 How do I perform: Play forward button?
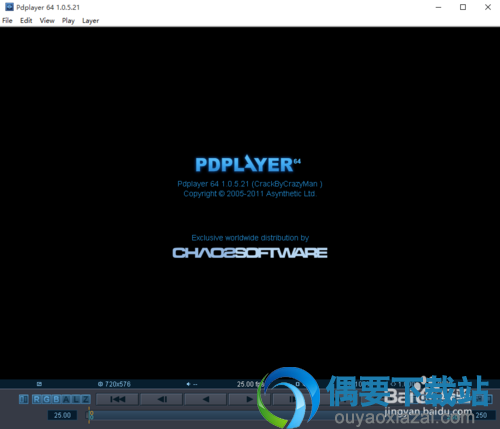coord(250,399)
